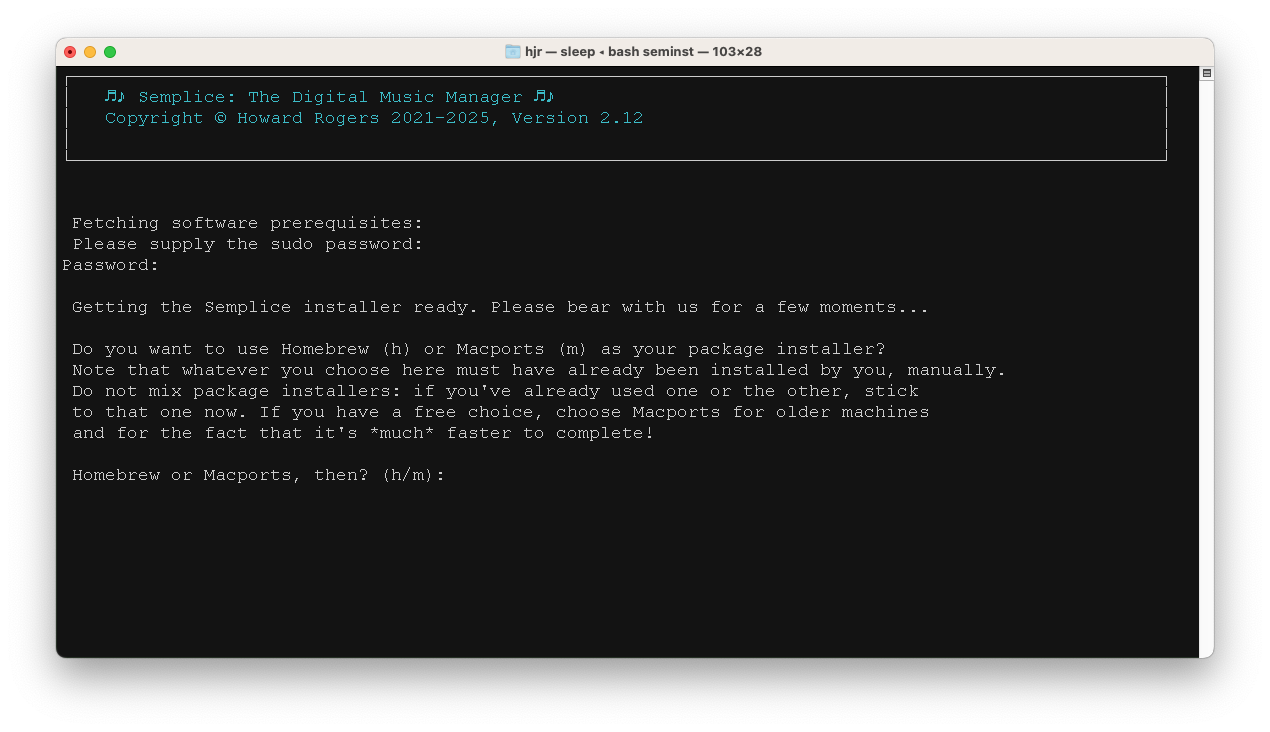Click the split-pane icon above the scrollbar
Screen dimensions: 1270x732
point(1205,72)
